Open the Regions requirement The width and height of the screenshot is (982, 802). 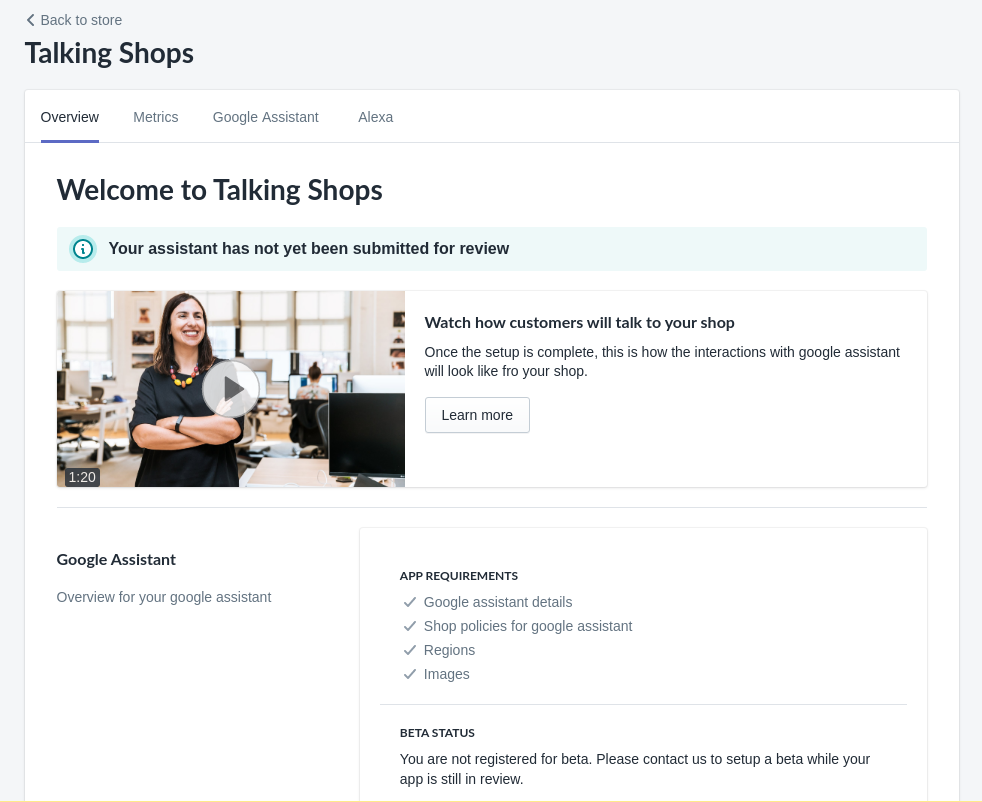449,650
